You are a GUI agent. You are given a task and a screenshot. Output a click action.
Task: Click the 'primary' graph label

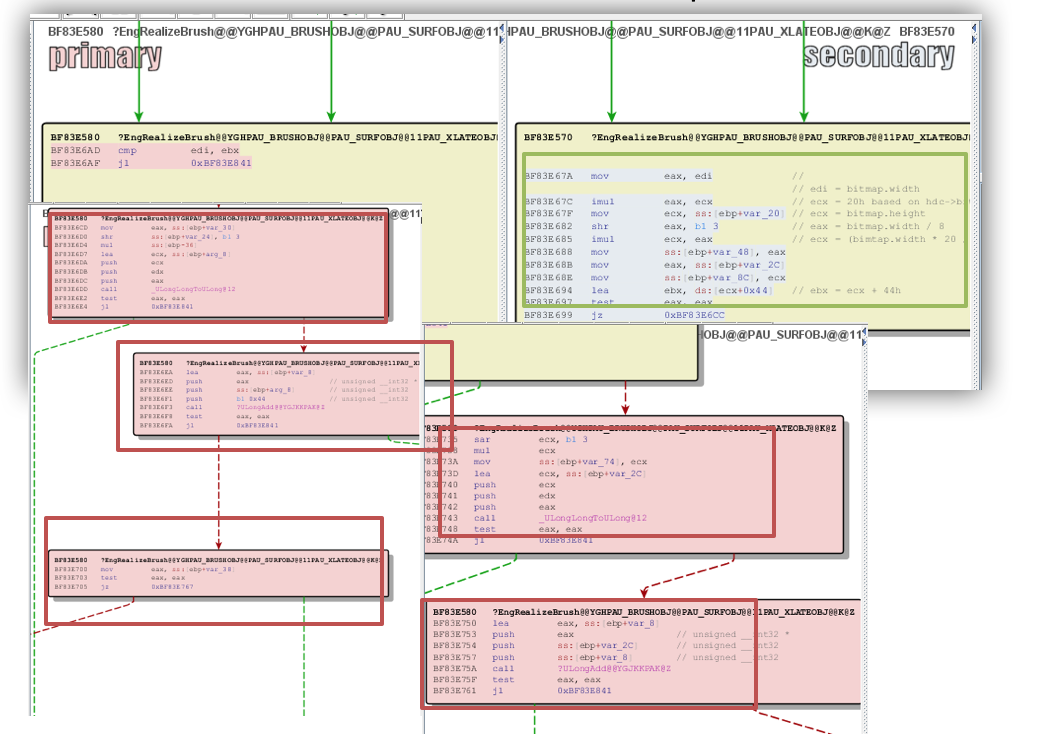(x=105, y=56)
